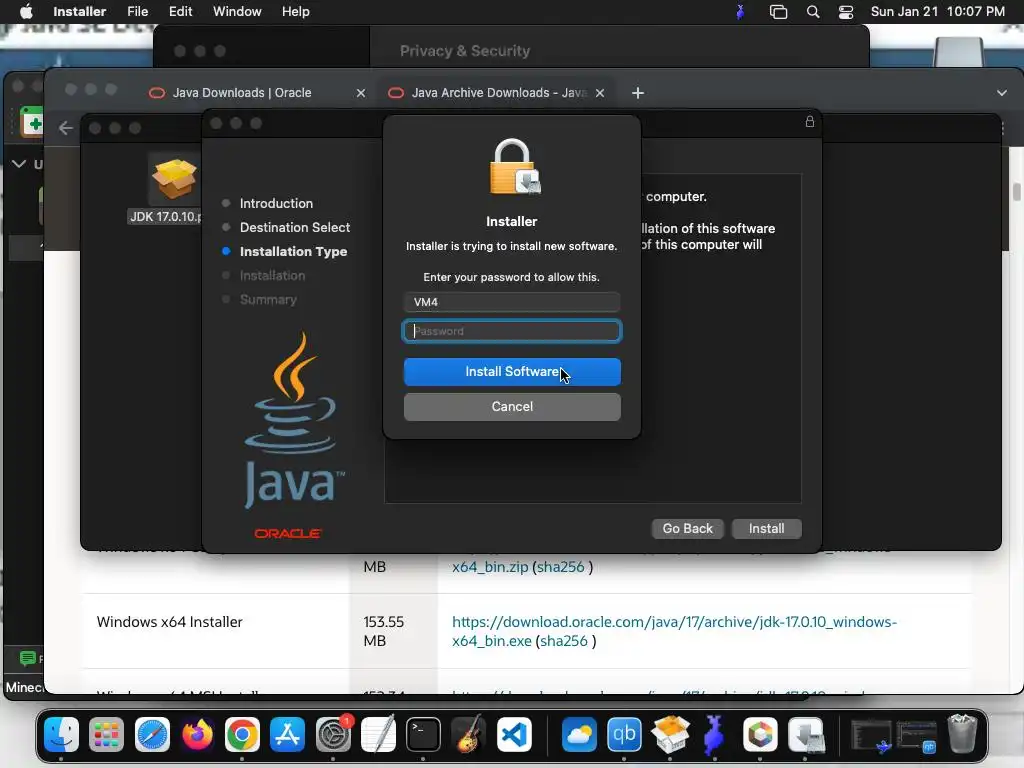The image size is (1024, 768).
Task: Open Spotlight search in menu bar
Action: pyautogui.click(x=812, y=12)
